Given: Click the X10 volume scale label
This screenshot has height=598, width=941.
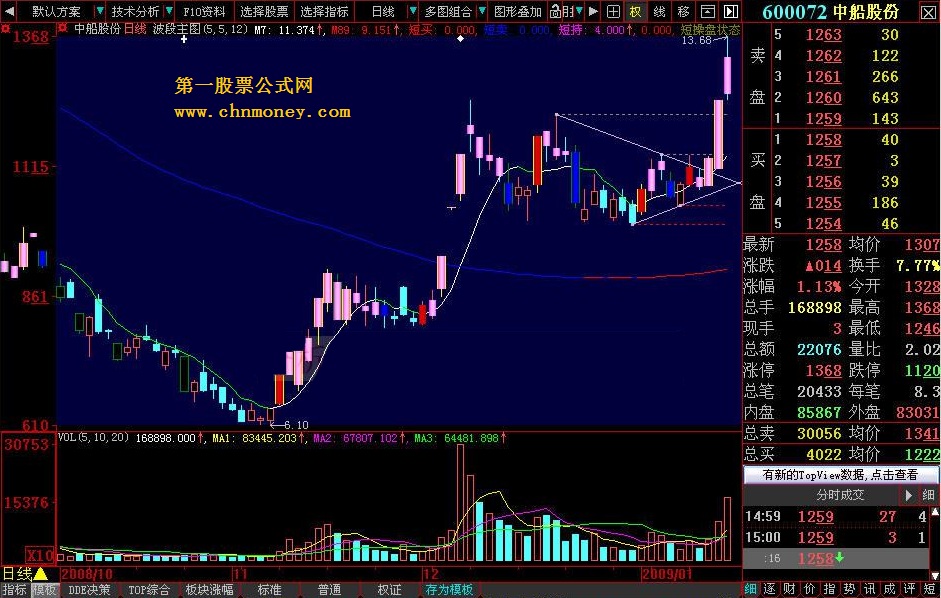Looking at the screenshot, I should tap(40, 555).
